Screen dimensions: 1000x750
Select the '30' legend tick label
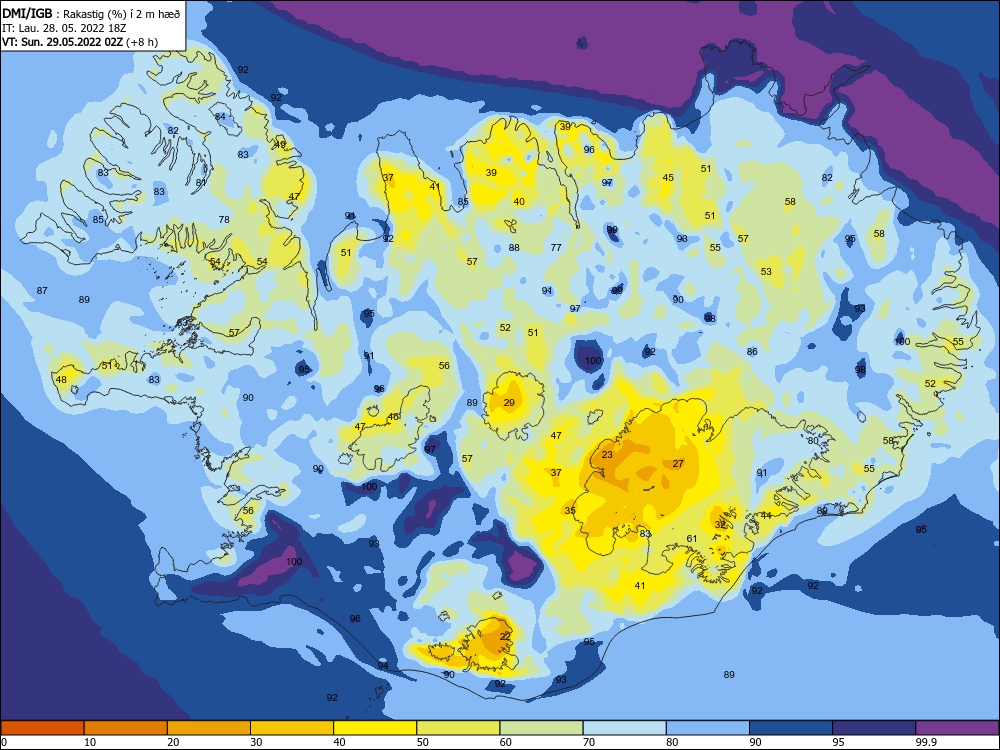(x=256, y=742)
